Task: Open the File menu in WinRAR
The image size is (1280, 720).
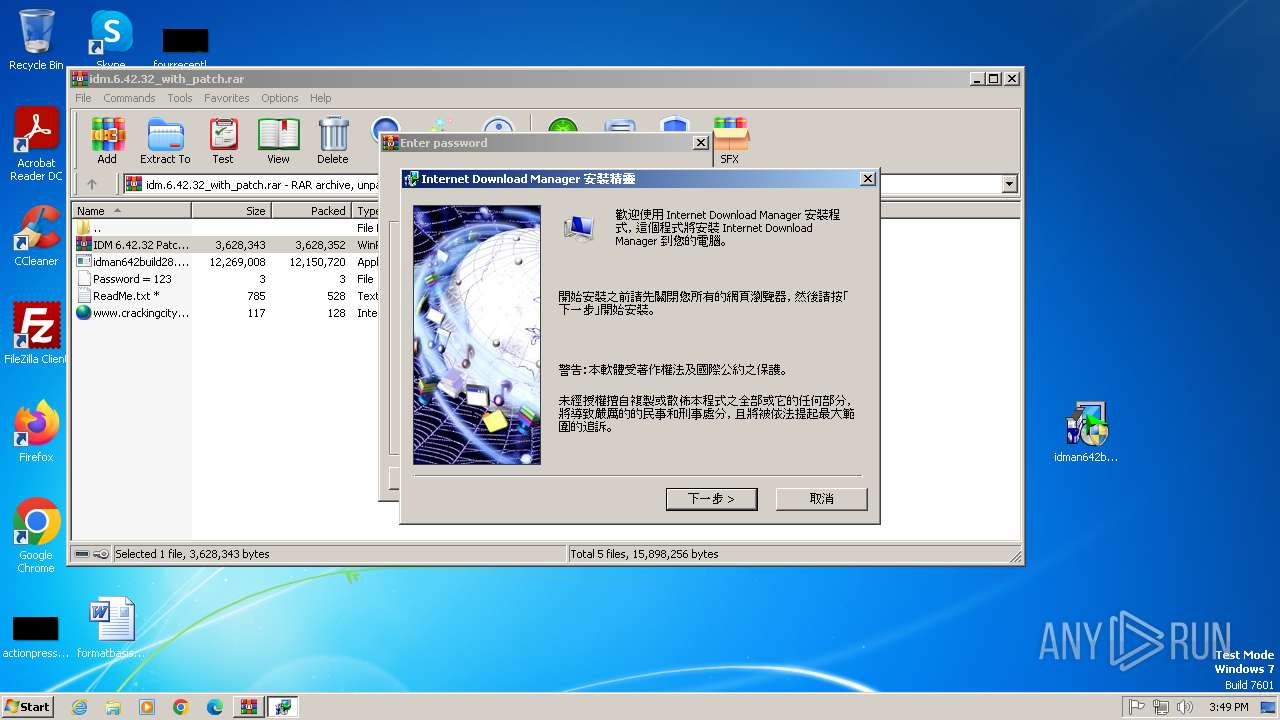Action: pos(83,98)
